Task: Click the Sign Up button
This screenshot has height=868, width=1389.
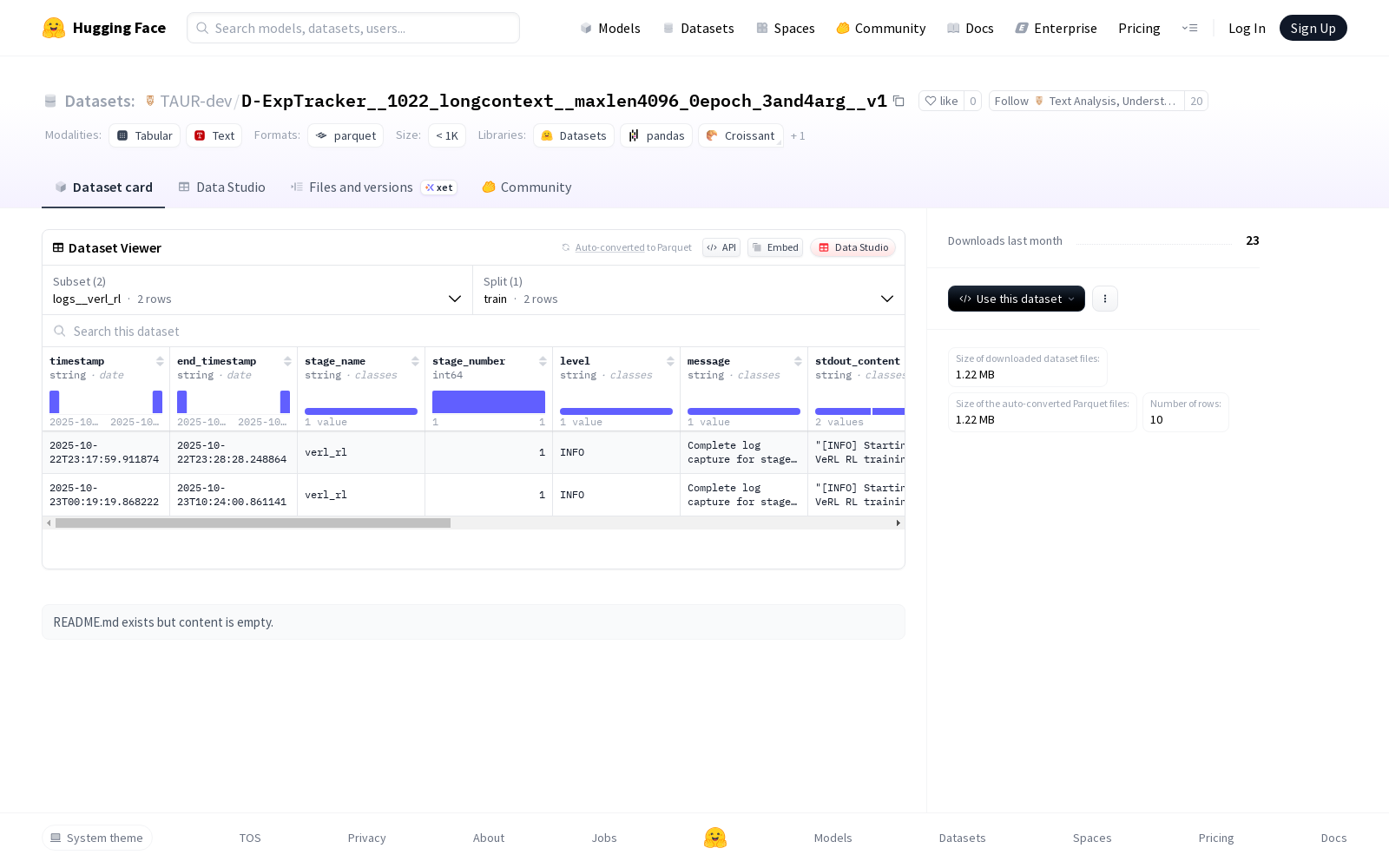Action: click(x=1313, y=28)
